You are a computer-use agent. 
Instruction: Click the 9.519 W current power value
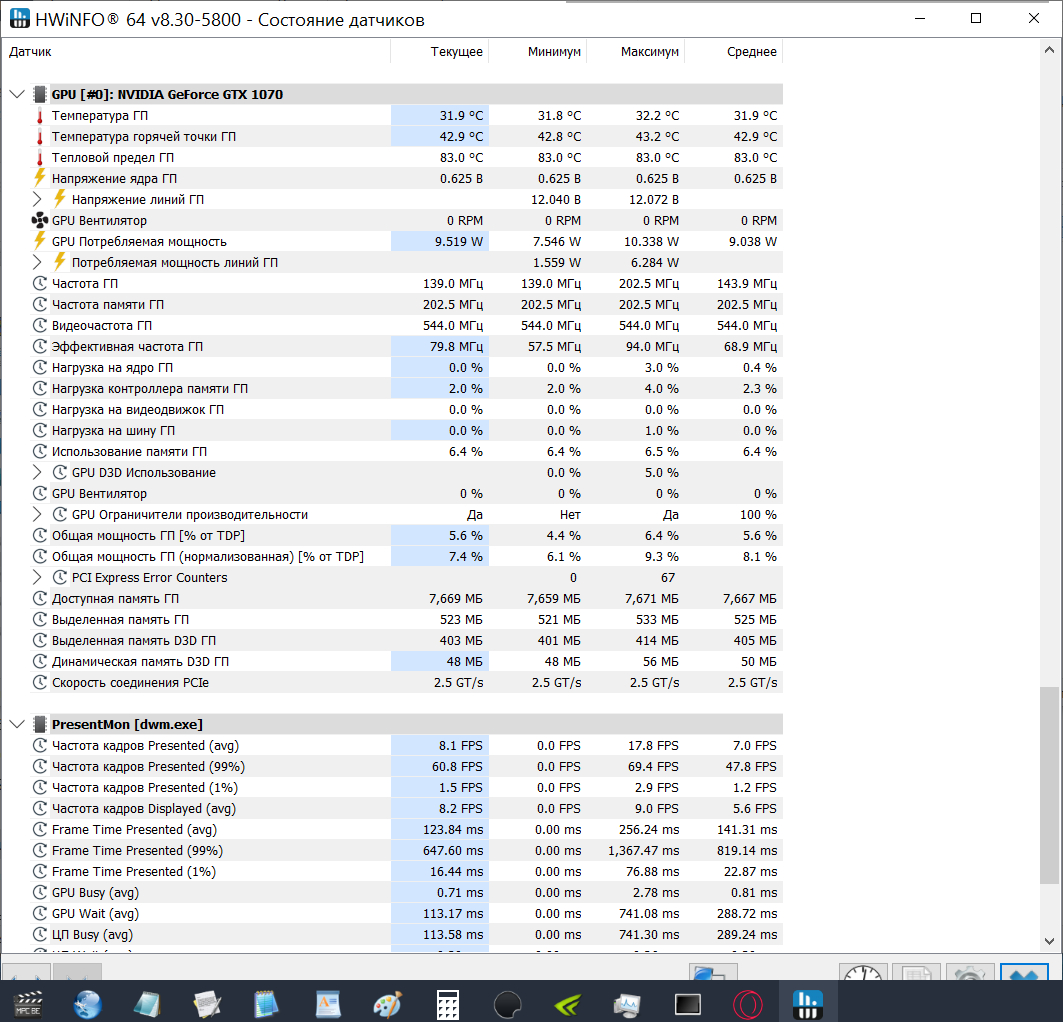click(459, 241)
